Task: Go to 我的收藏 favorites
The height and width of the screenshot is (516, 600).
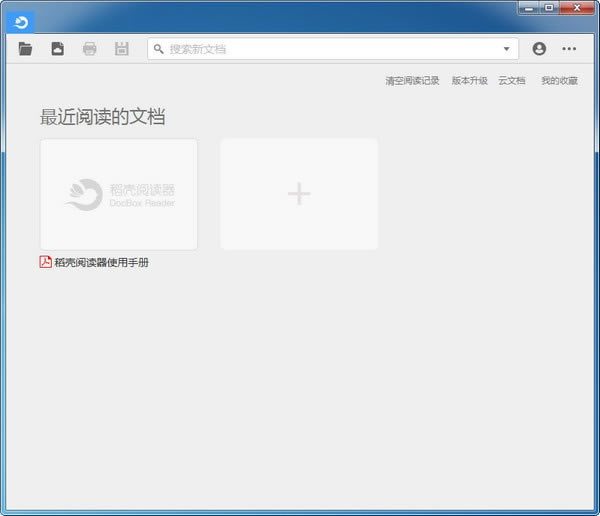Action: click(559, 81)
